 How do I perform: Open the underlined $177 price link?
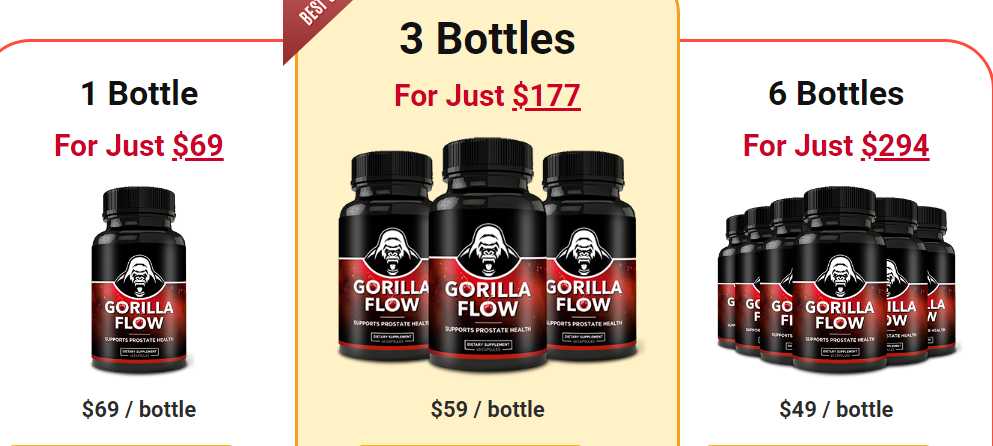tap(547, 96)
